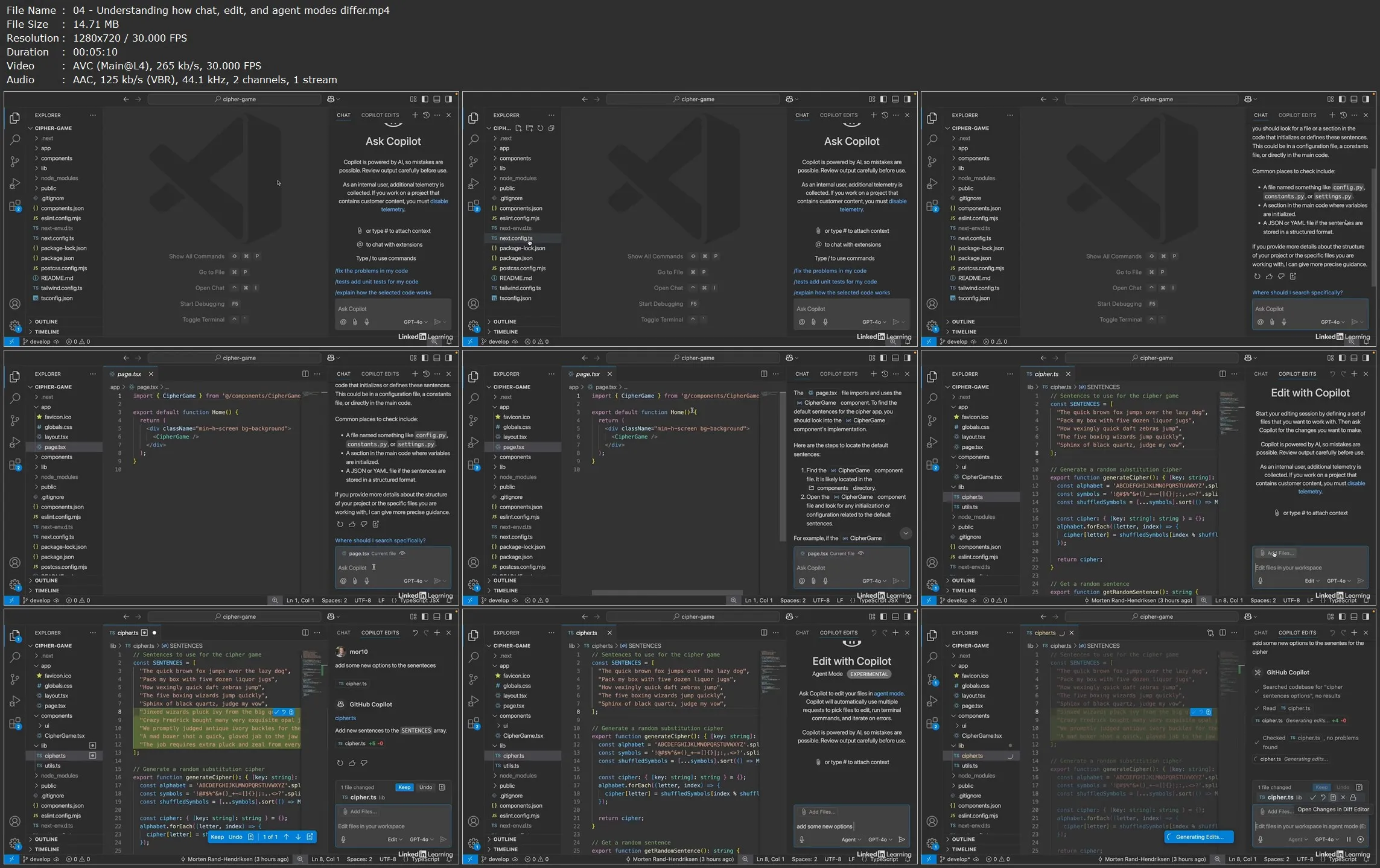Click New File icon in the hovered CIPH… explorer header

518,128
